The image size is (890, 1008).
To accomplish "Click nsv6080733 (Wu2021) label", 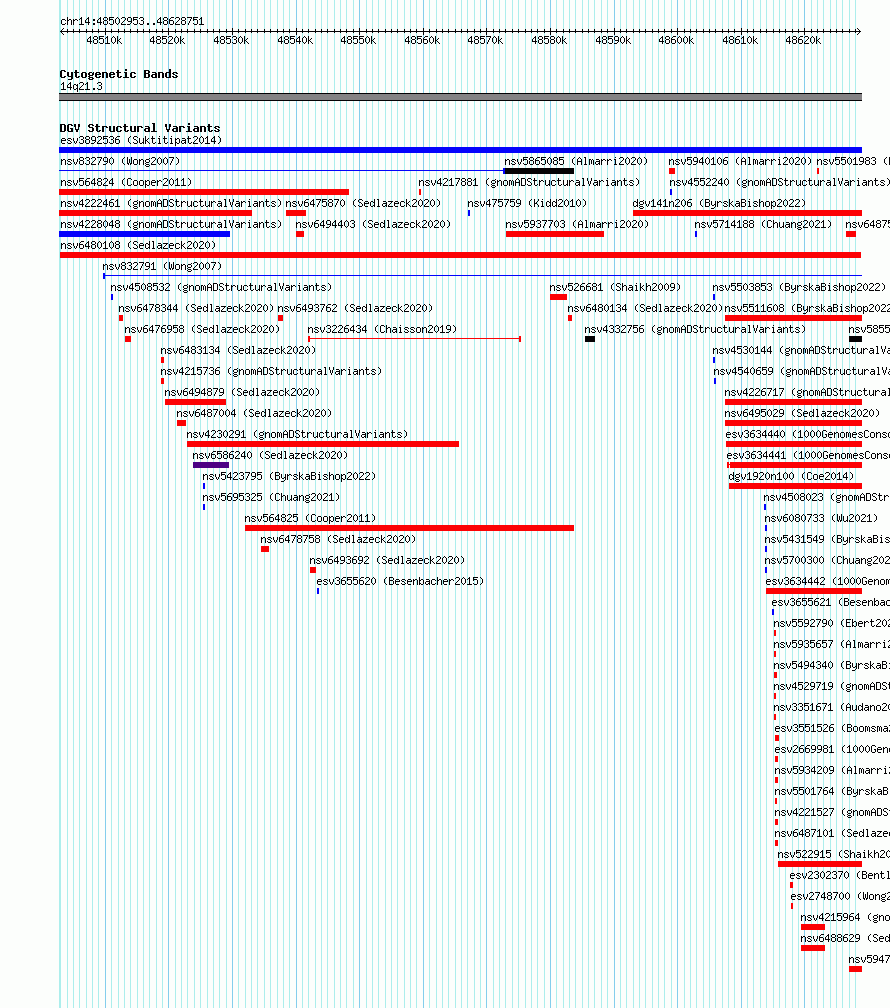I will tap(821, 518).
